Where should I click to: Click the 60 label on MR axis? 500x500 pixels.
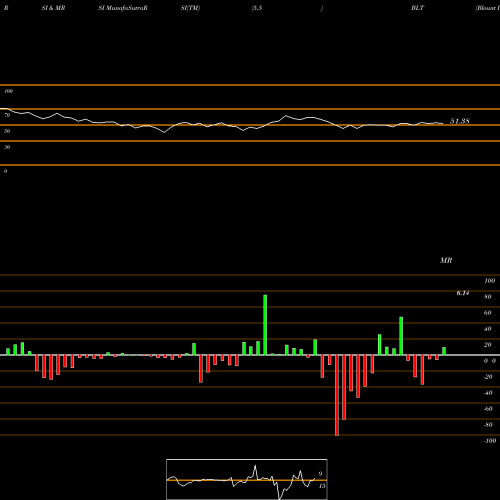tap(488, 313)
